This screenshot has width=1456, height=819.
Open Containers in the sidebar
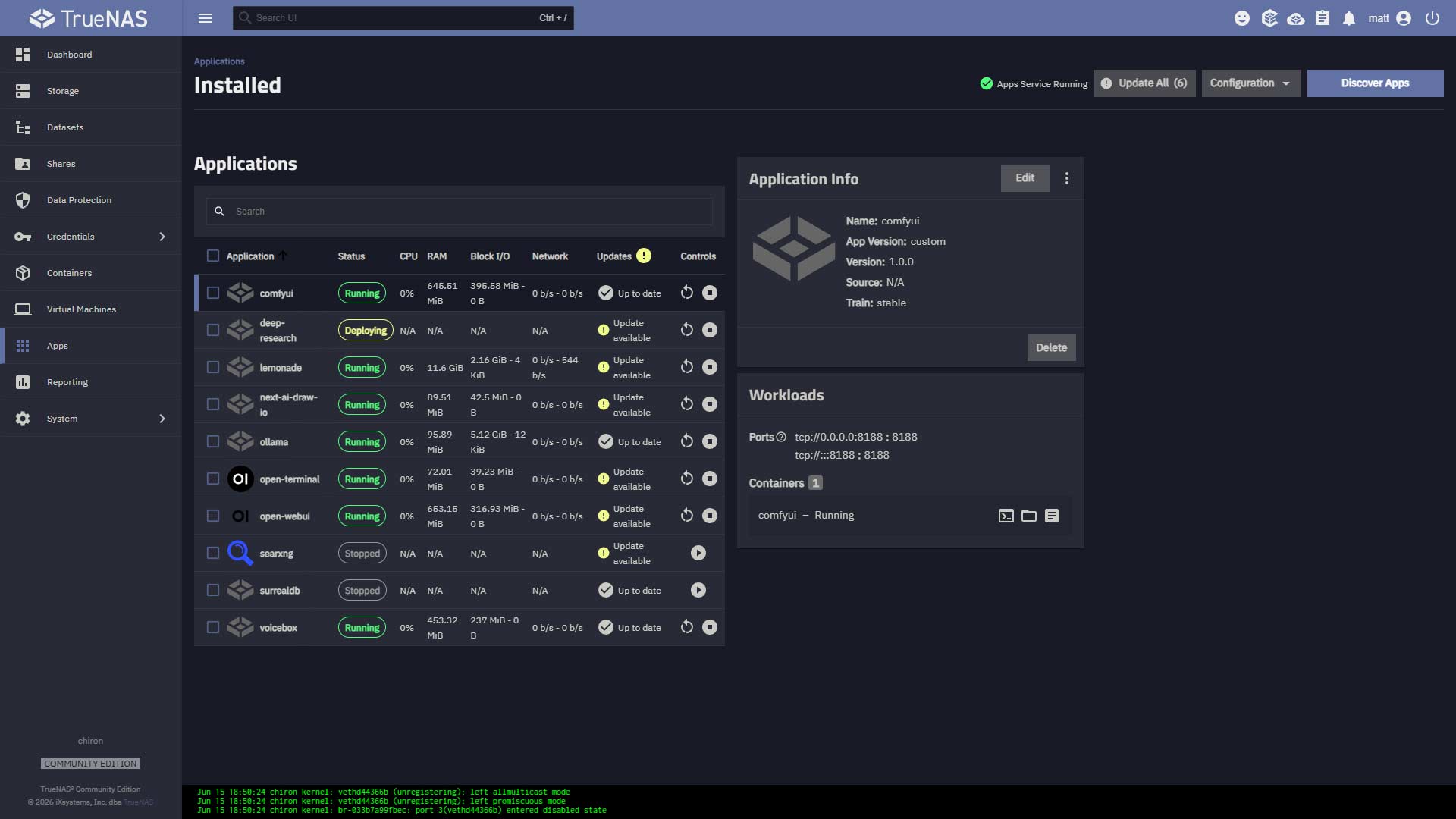pos(91,273)
